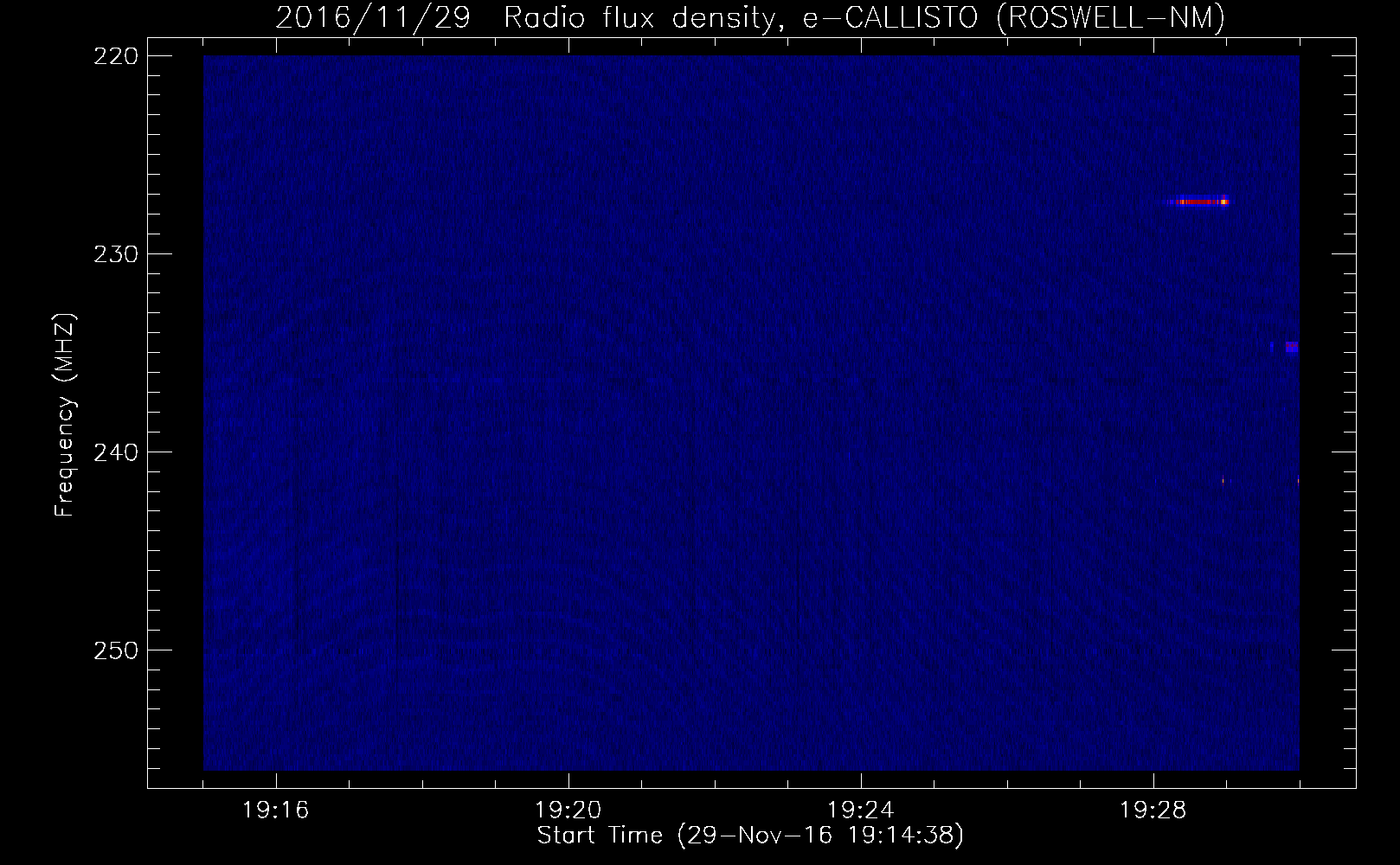Viewport: 1400px width, 865px height.
Task: Click the 19:24 time tick label
Action: (861, 811)
